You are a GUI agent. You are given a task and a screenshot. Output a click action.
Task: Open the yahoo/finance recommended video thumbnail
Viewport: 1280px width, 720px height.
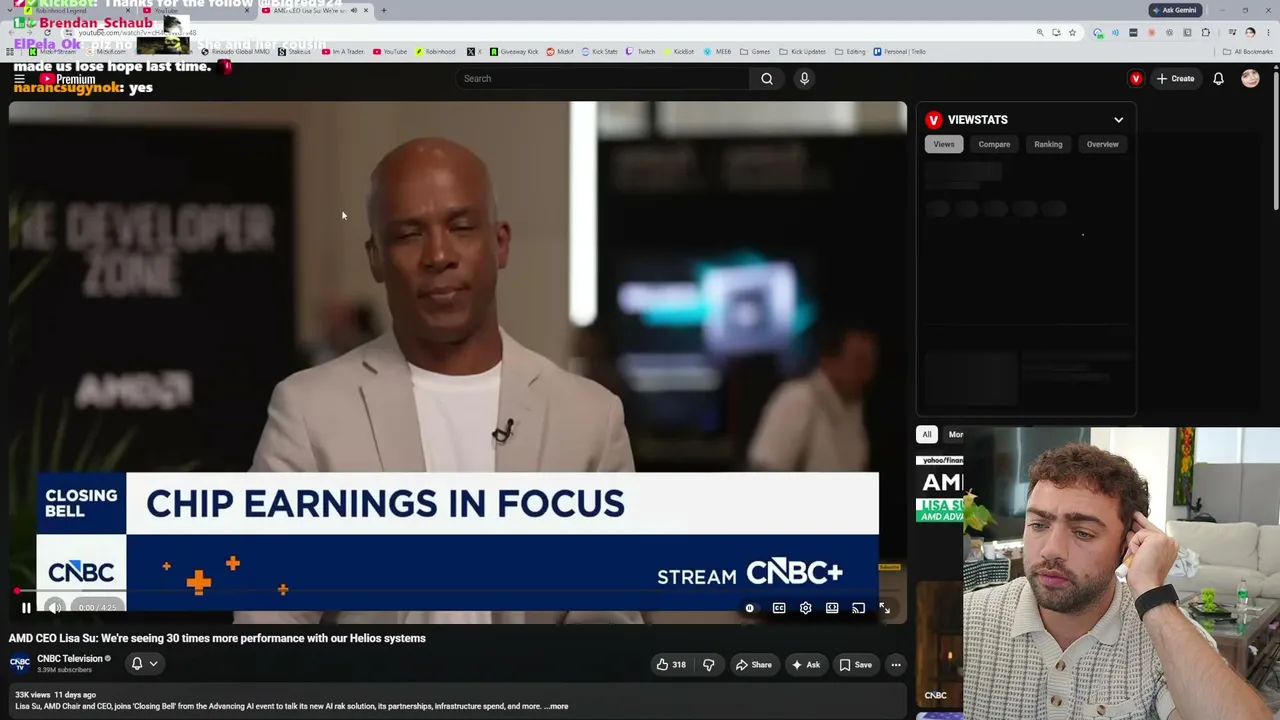pos(940,487)
